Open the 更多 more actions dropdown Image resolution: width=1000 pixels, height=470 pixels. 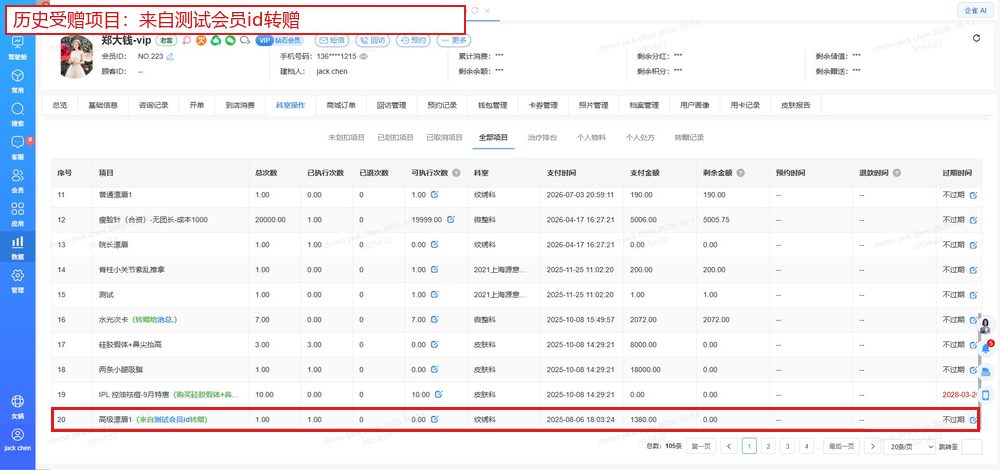pyautogui.click(x=453, y=40)
